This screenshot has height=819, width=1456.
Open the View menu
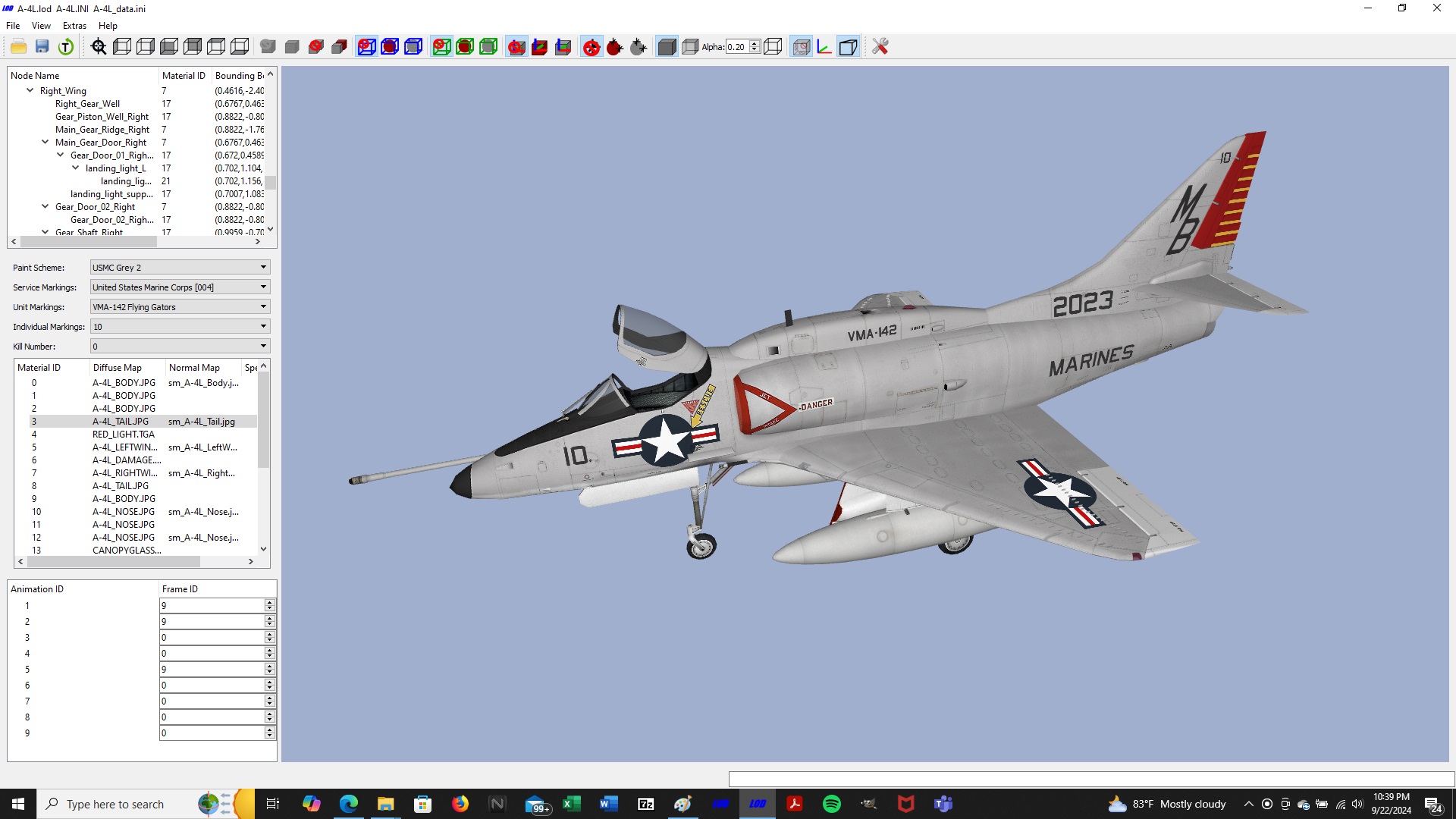tap(42, 25)
